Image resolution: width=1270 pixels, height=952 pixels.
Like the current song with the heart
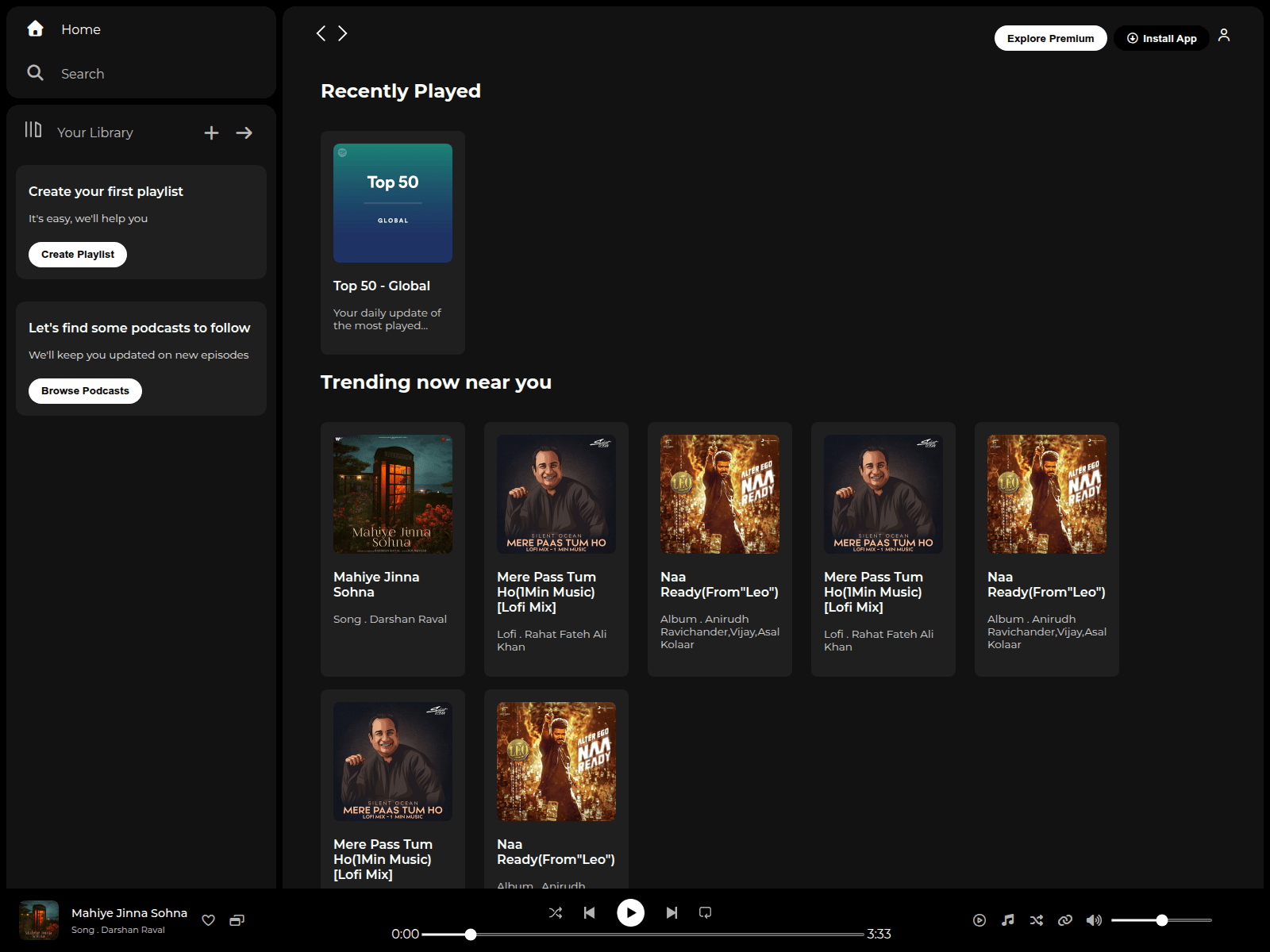click(208, 920)
